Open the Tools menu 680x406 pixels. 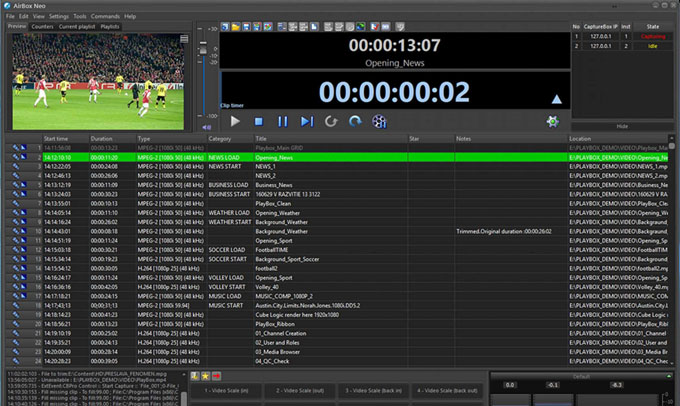tap(80, 16)
